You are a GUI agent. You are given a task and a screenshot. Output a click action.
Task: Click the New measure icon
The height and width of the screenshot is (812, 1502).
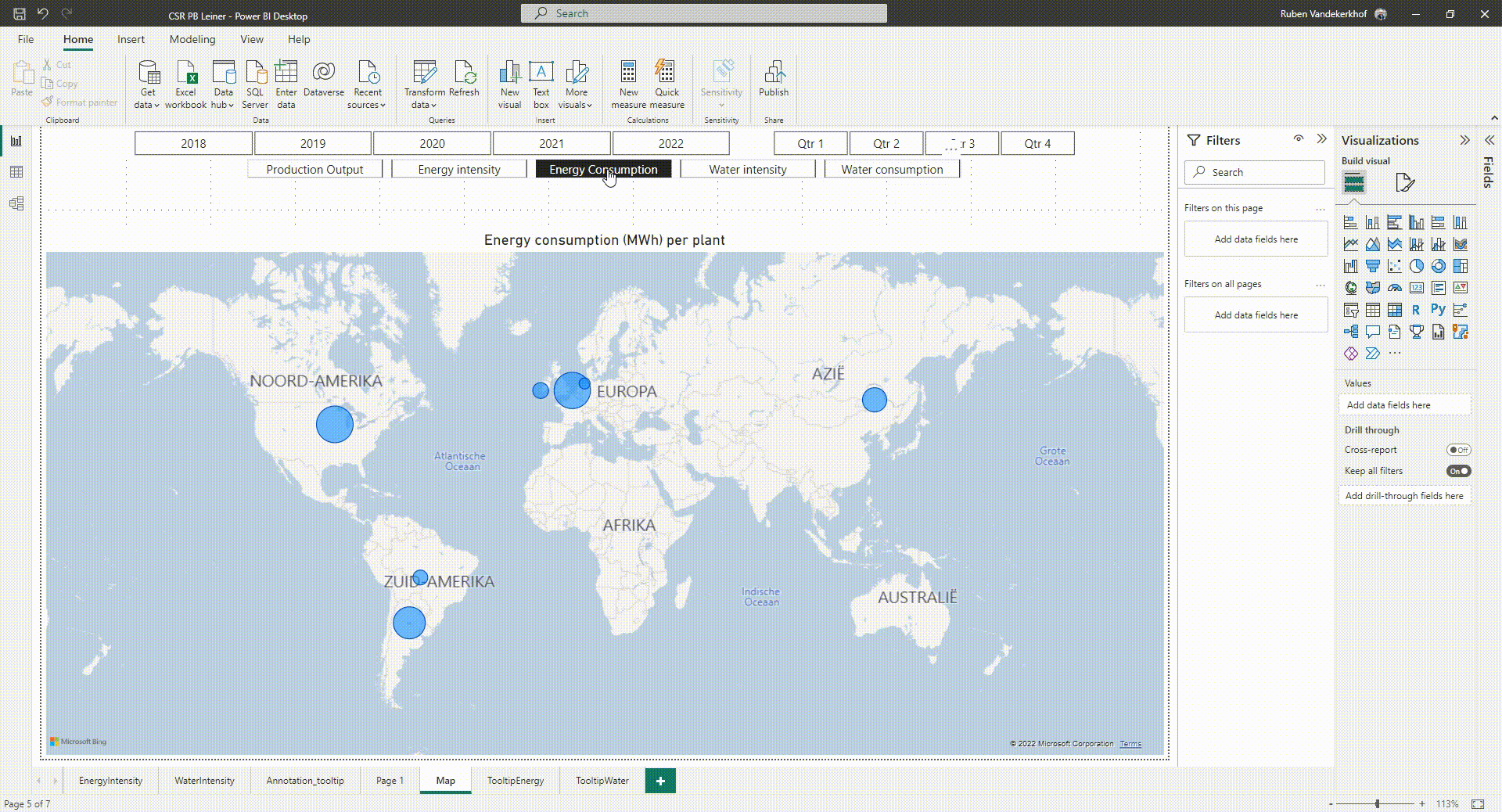628,73
